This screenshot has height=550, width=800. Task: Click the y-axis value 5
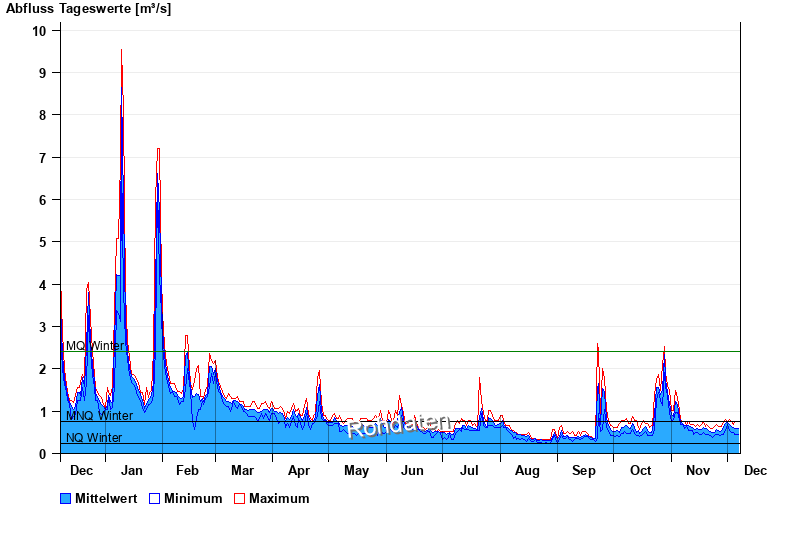tap(42, 242)
